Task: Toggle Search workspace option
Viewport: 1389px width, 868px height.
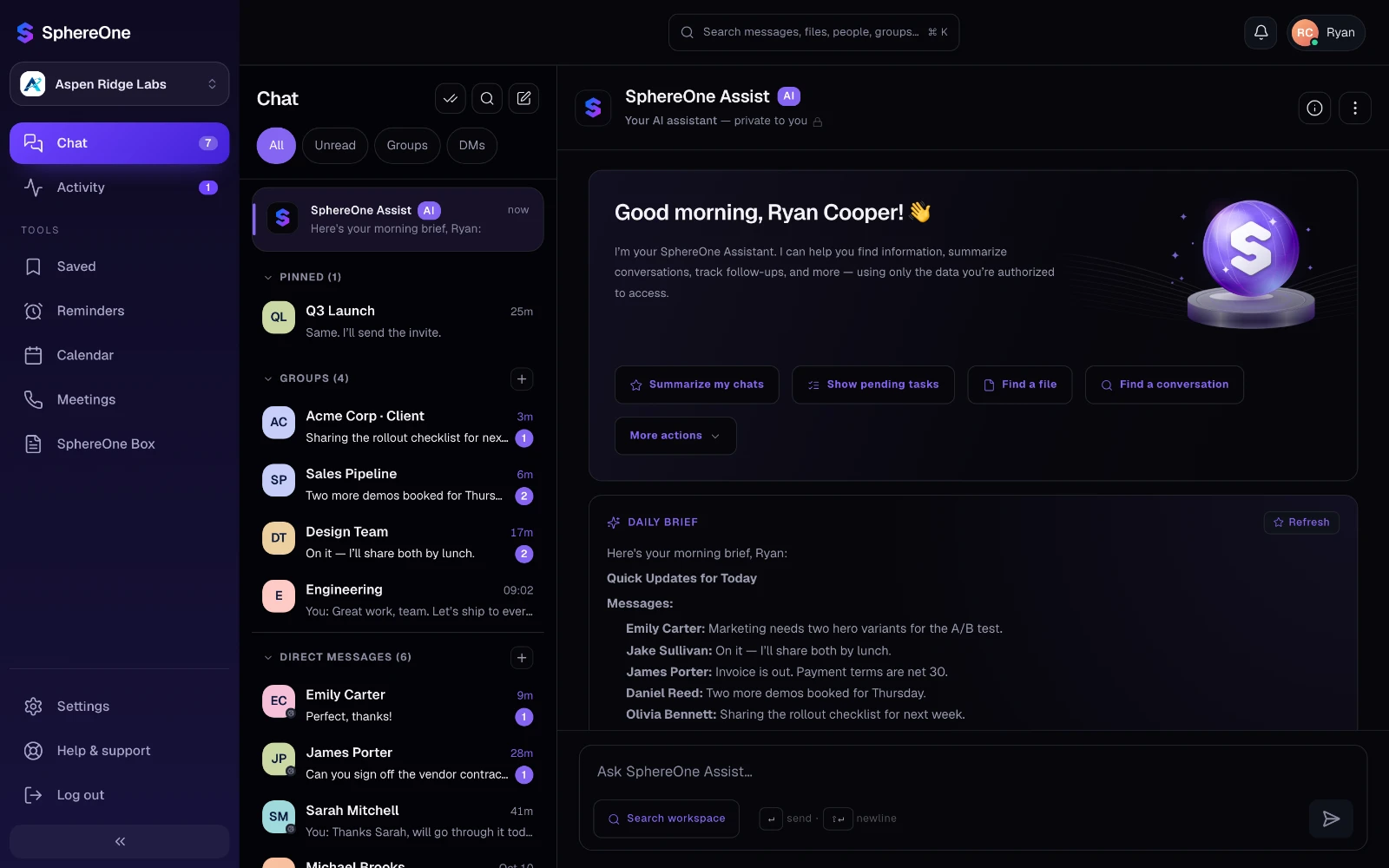Action: coord(667,819)
